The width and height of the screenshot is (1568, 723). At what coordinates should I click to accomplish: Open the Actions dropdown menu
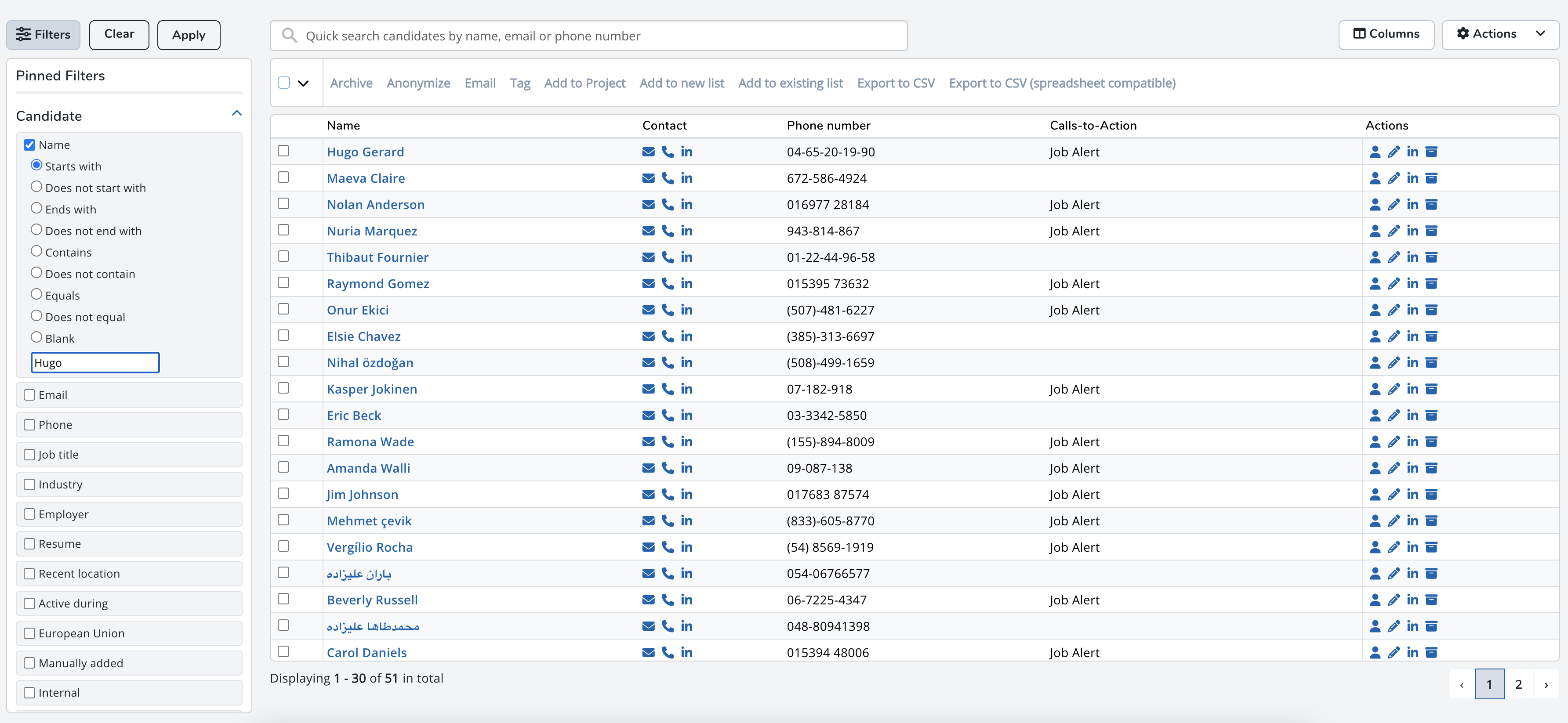[1500, 34]
